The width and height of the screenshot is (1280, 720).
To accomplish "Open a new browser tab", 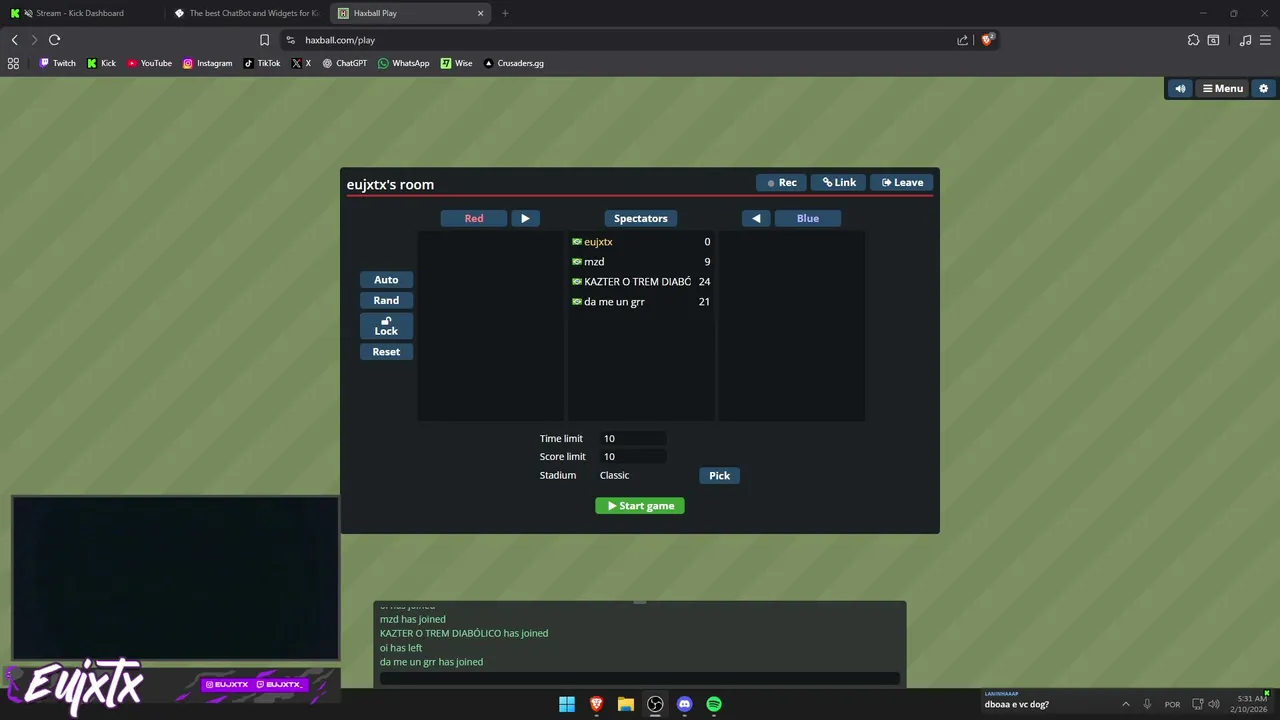I will tap(505, 13).
